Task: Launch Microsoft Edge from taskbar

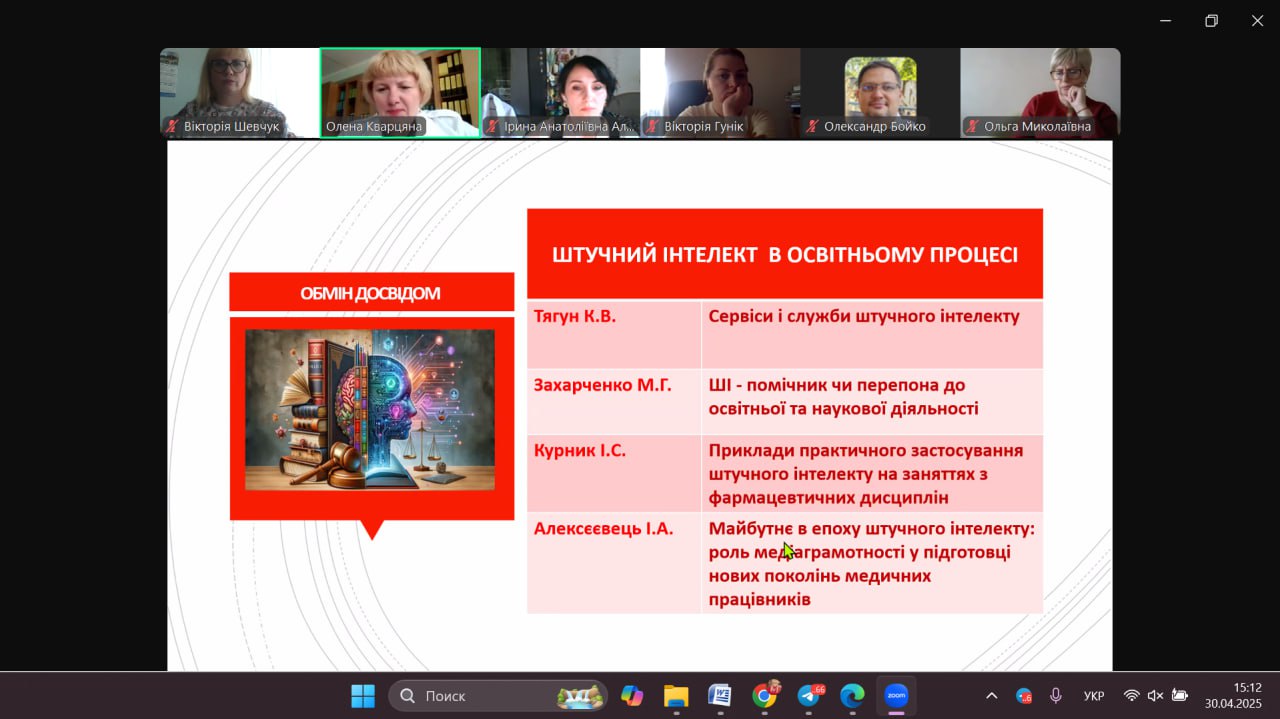Action: tap(852, 695)
